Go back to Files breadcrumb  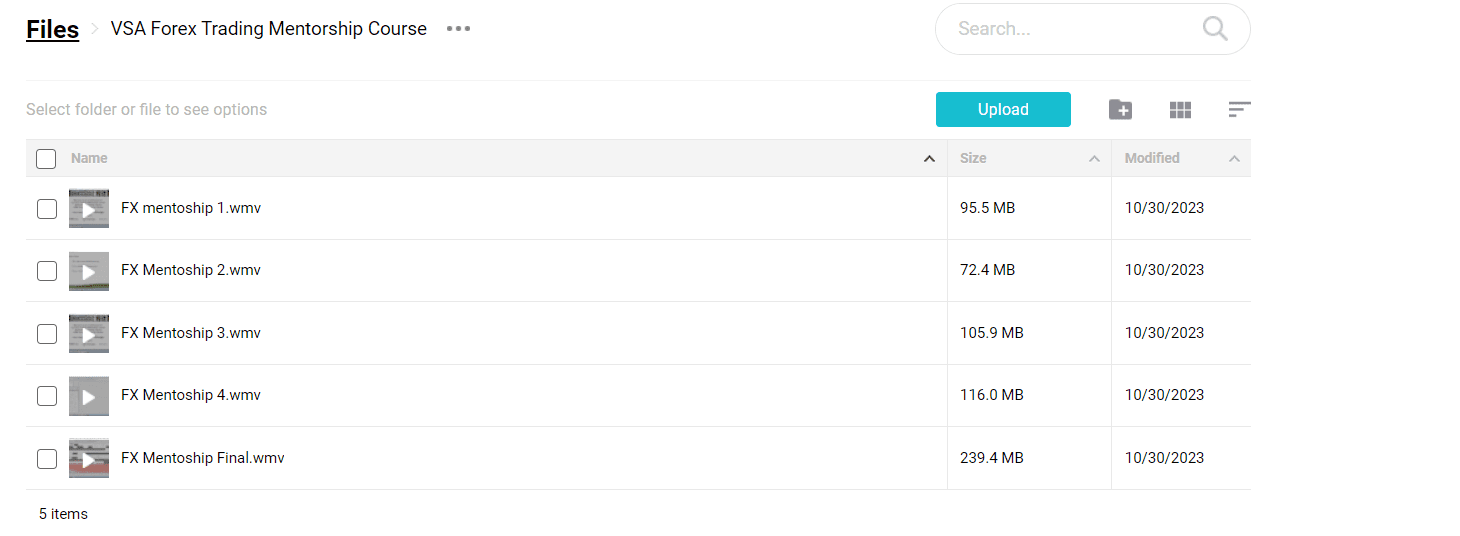(x=53, y=29)
